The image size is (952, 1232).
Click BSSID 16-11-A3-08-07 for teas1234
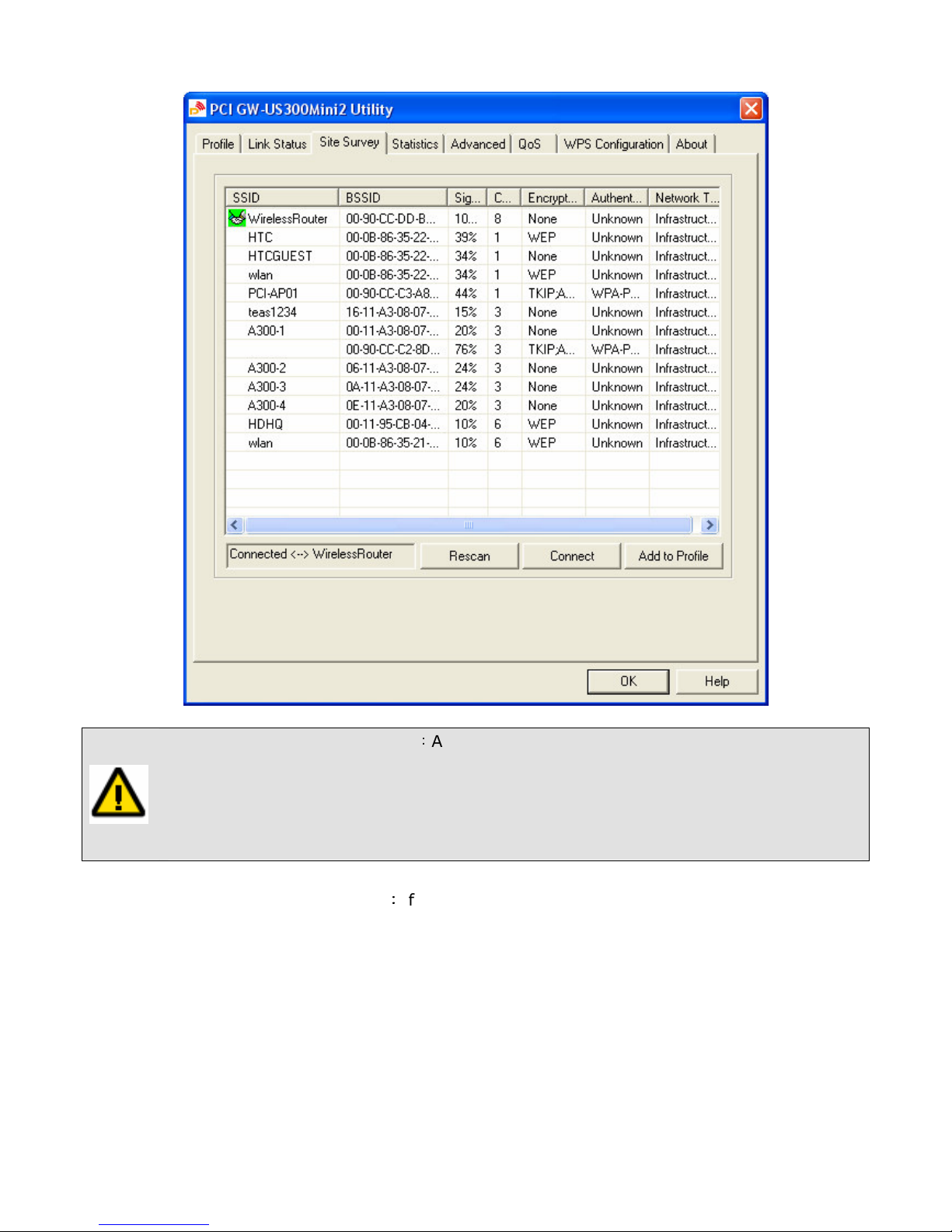tap(392, 312)
